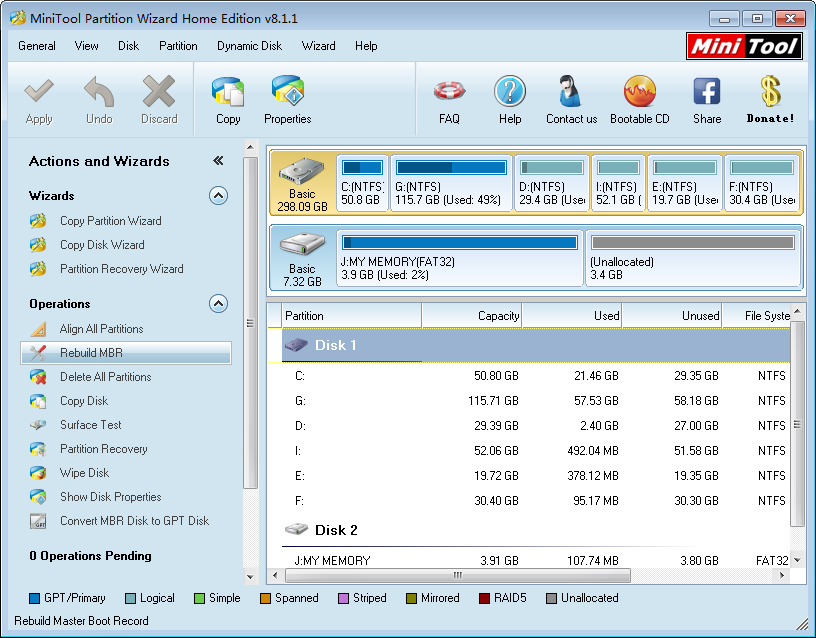Image resolution: width=816 pixels, height=638 pixels.
Task: Select Wipe Disk operation
Action: (x=84, y=473)
